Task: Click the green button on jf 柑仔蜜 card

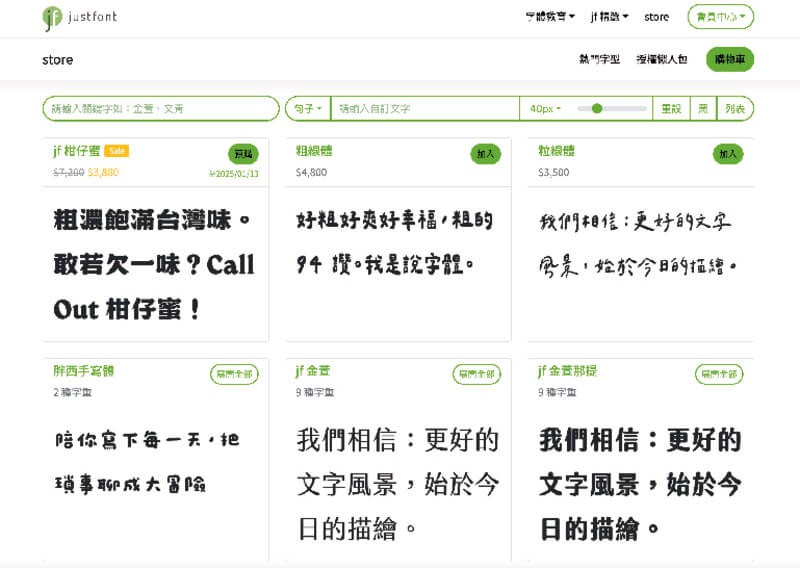Action: (x=243, y=154)
